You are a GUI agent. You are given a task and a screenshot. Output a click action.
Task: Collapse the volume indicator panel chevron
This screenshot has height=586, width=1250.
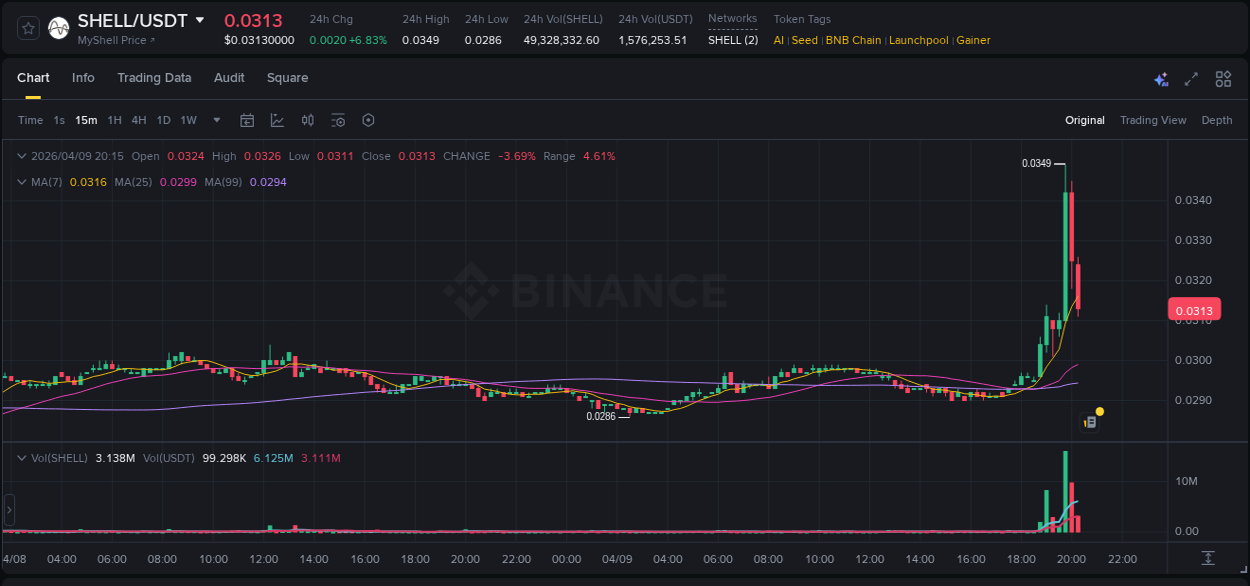coord(22,457)
